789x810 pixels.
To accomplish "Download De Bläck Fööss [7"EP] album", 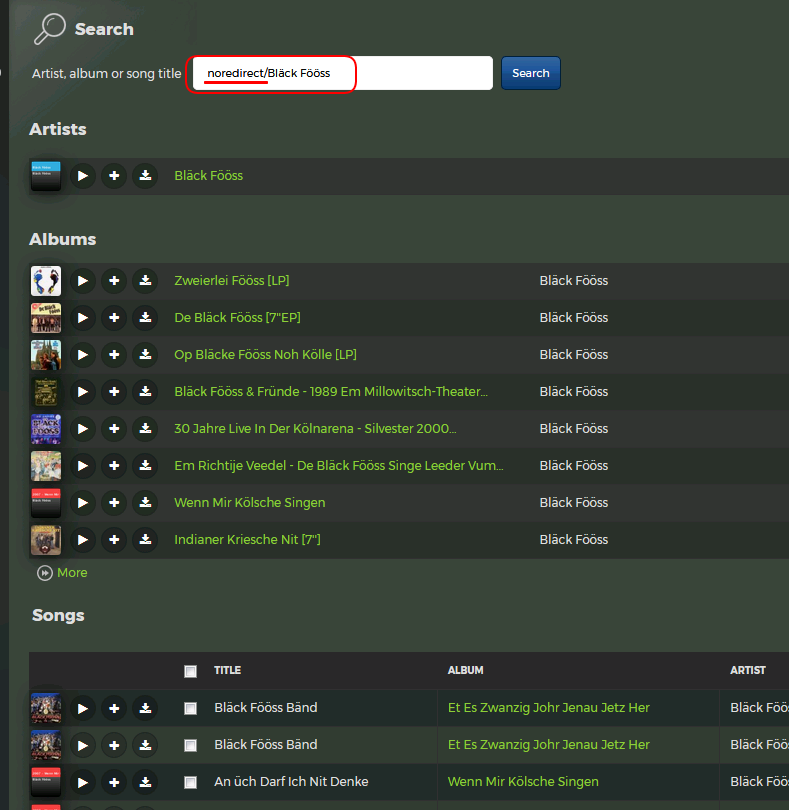I will pyautogui.click(x=145, y=318).
